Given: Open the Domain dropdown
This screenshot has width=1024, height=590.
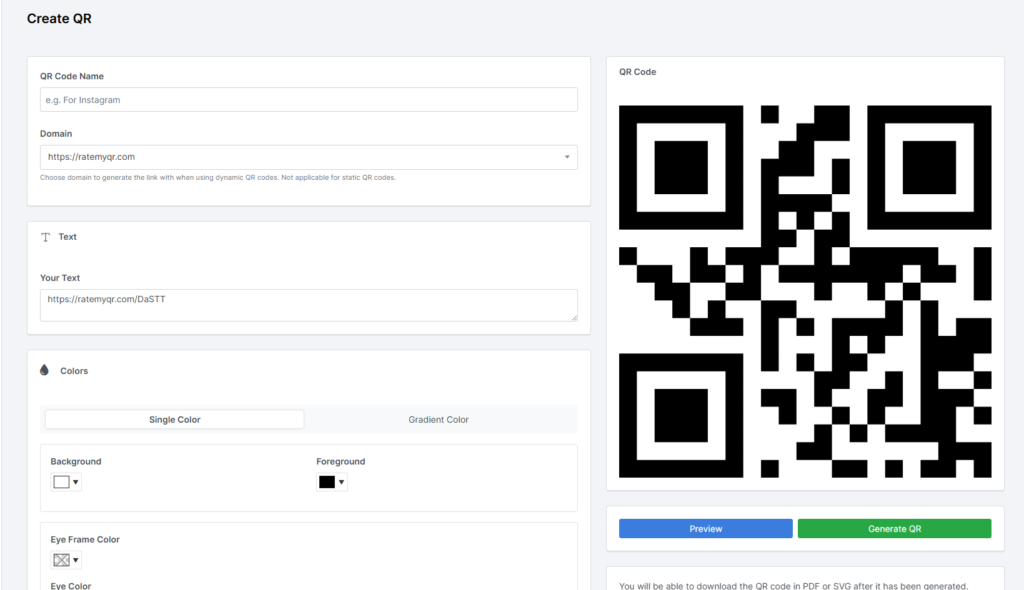Looking at the screenshot, I should pos(308,157).
